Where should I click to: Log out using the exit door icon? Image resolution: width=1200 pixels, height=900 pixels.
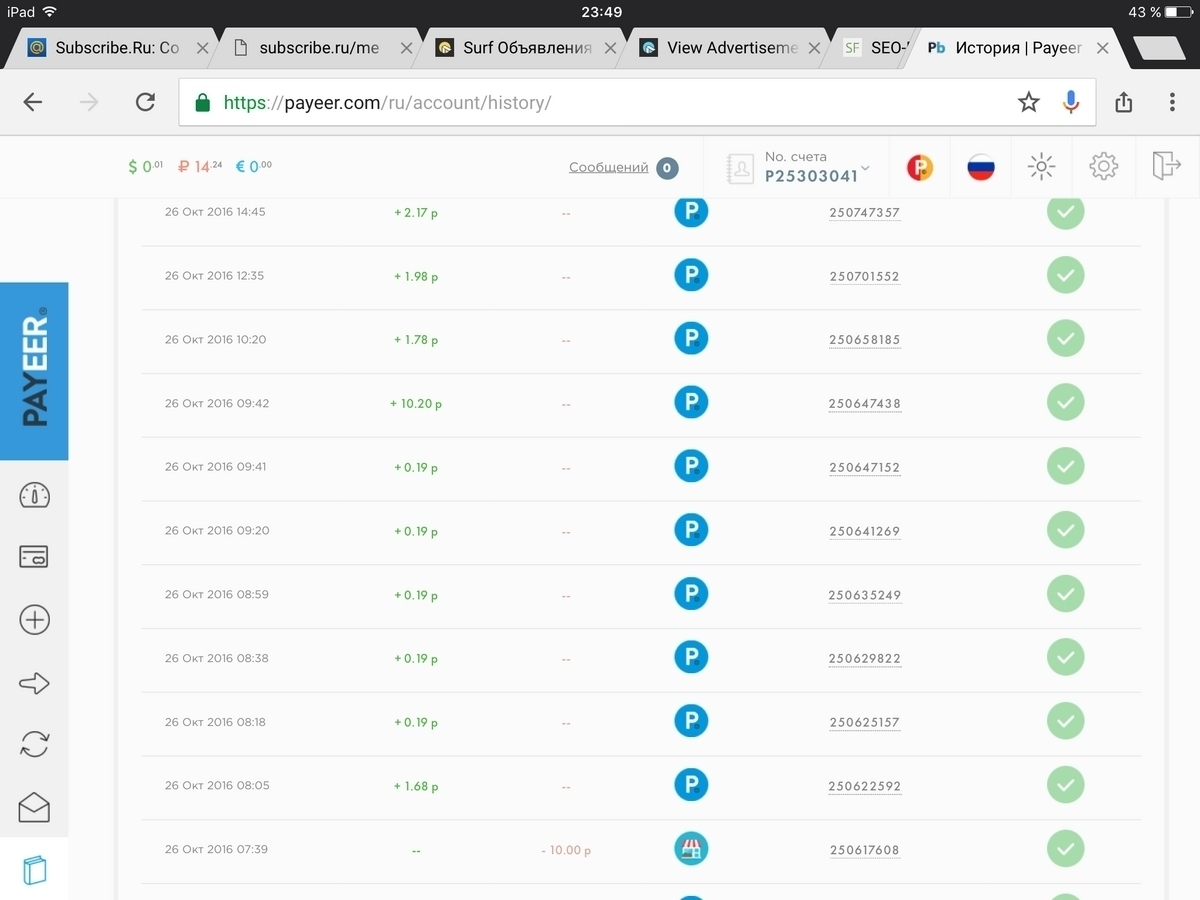click(1166, 166)
